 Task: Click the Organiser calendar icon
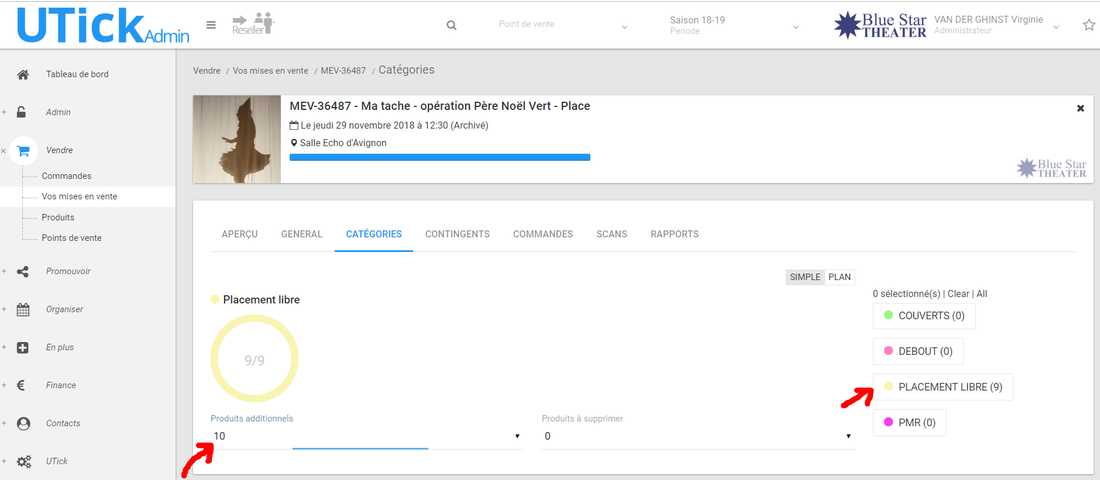pyautogui.click(x=23, y=310)
